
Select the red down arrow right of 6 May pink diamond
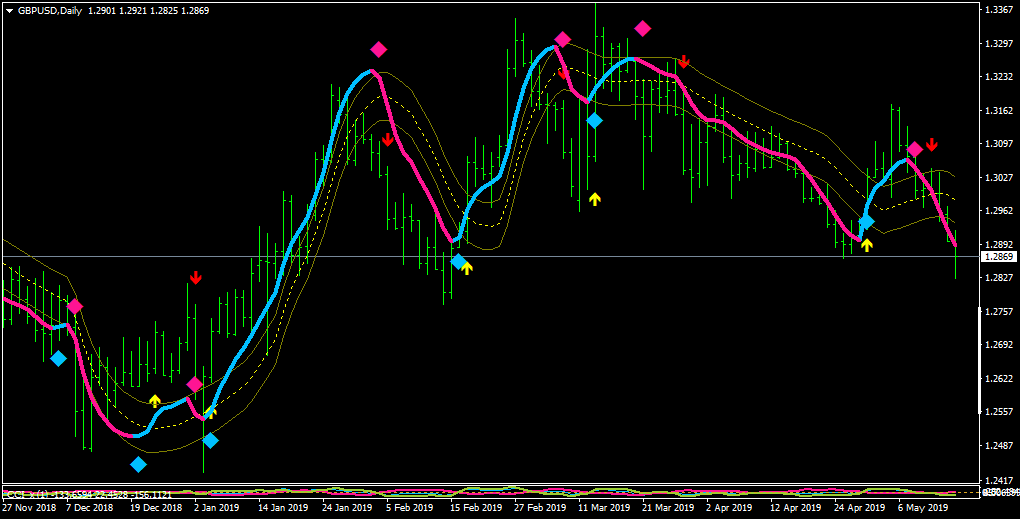coord(932,144)
